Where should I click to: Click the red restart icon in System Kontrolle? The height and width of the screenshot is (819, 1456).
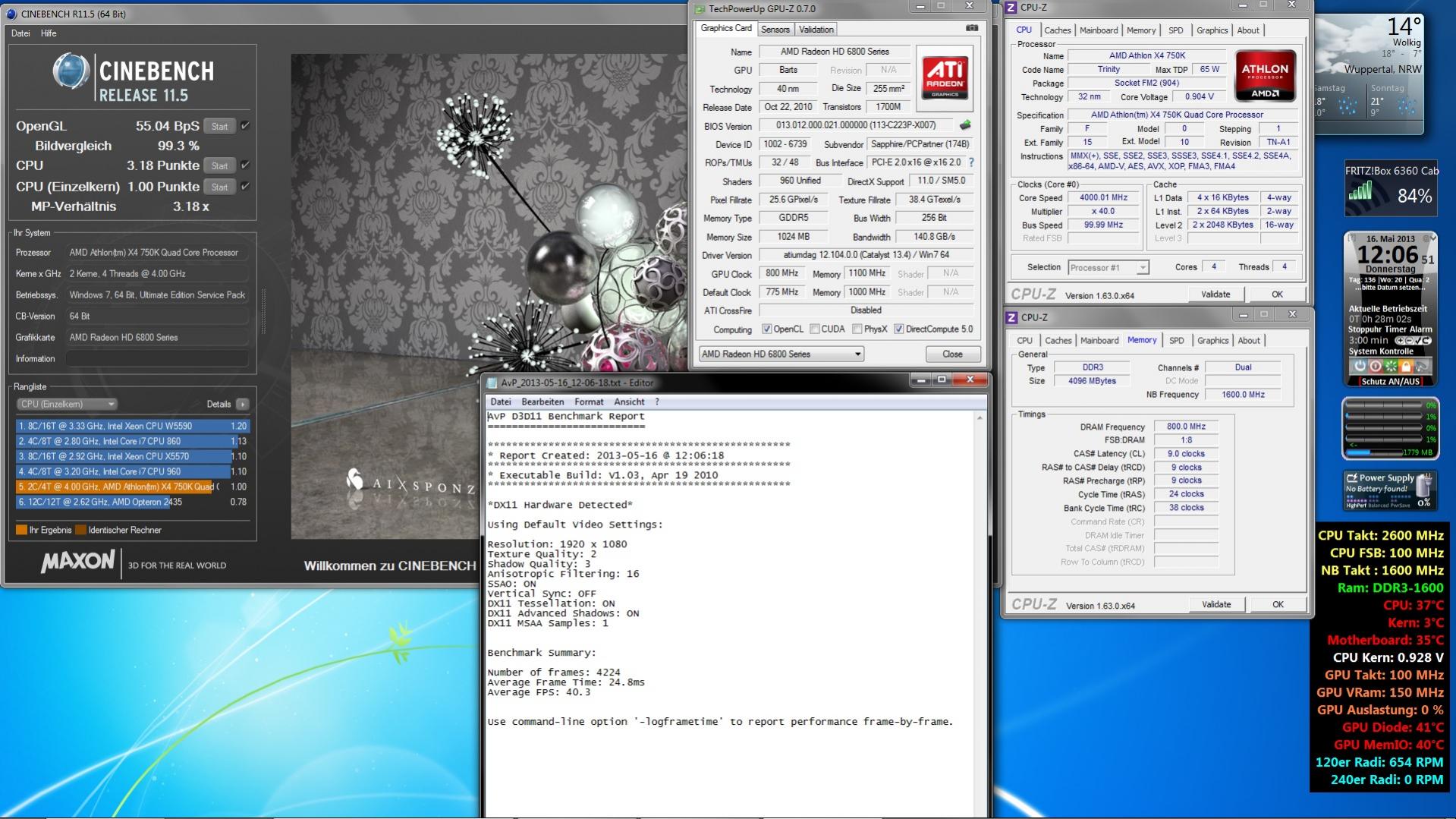pyautogui.click(x=1376, y=366)
